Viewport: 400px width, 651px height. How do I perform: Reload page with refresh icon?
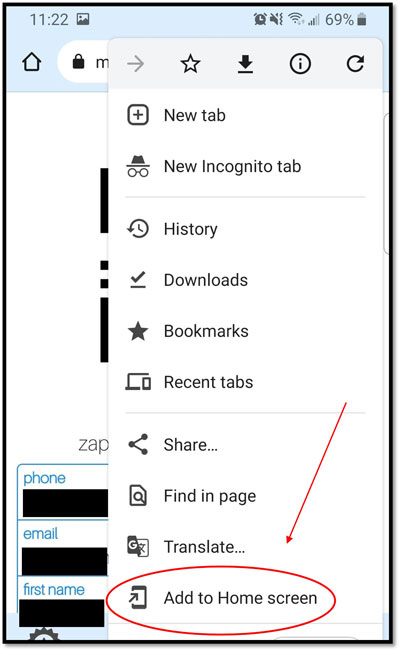(x=355, y=64)
